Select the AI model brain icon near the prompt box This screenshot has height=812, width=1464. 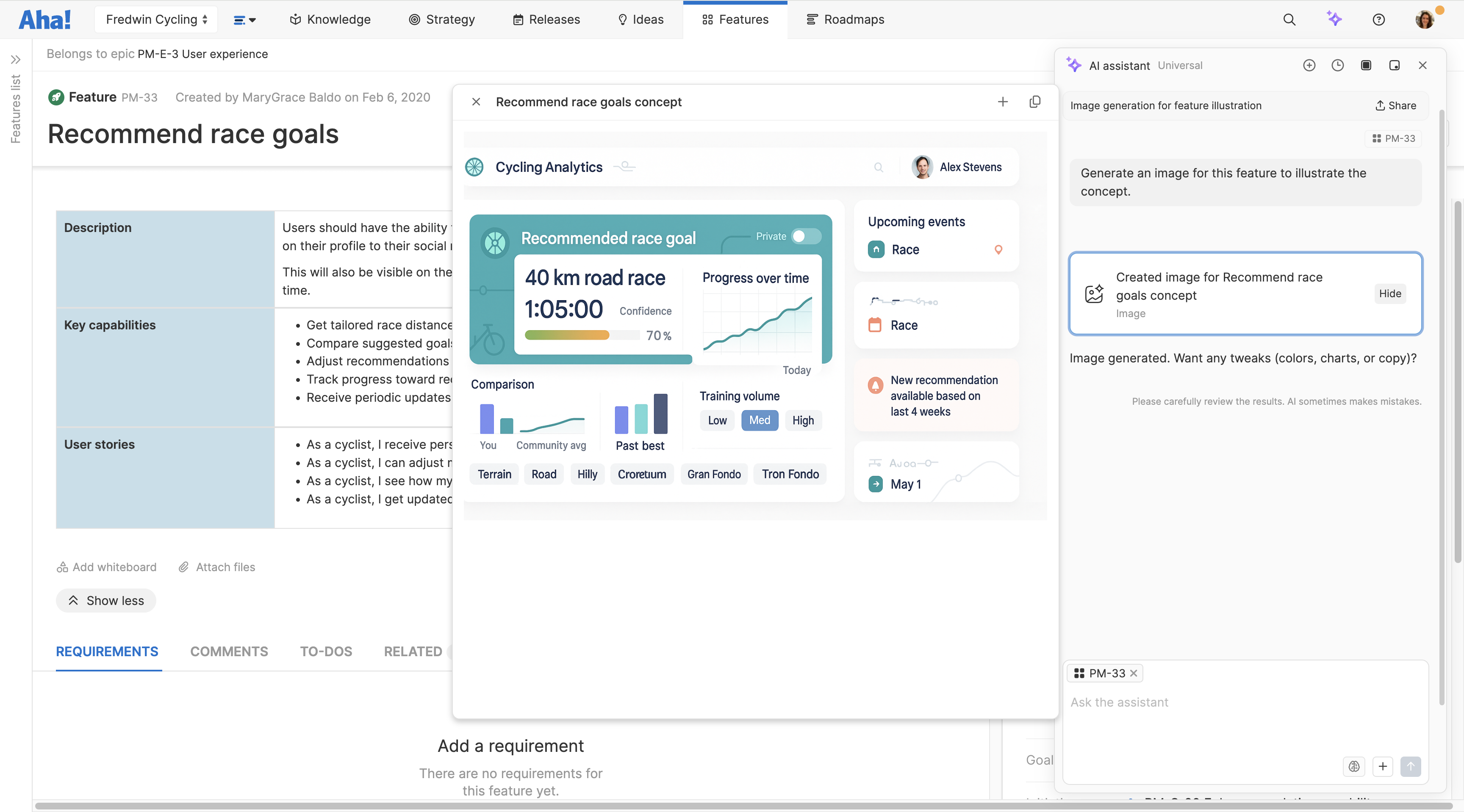(x=1354, y=767)
